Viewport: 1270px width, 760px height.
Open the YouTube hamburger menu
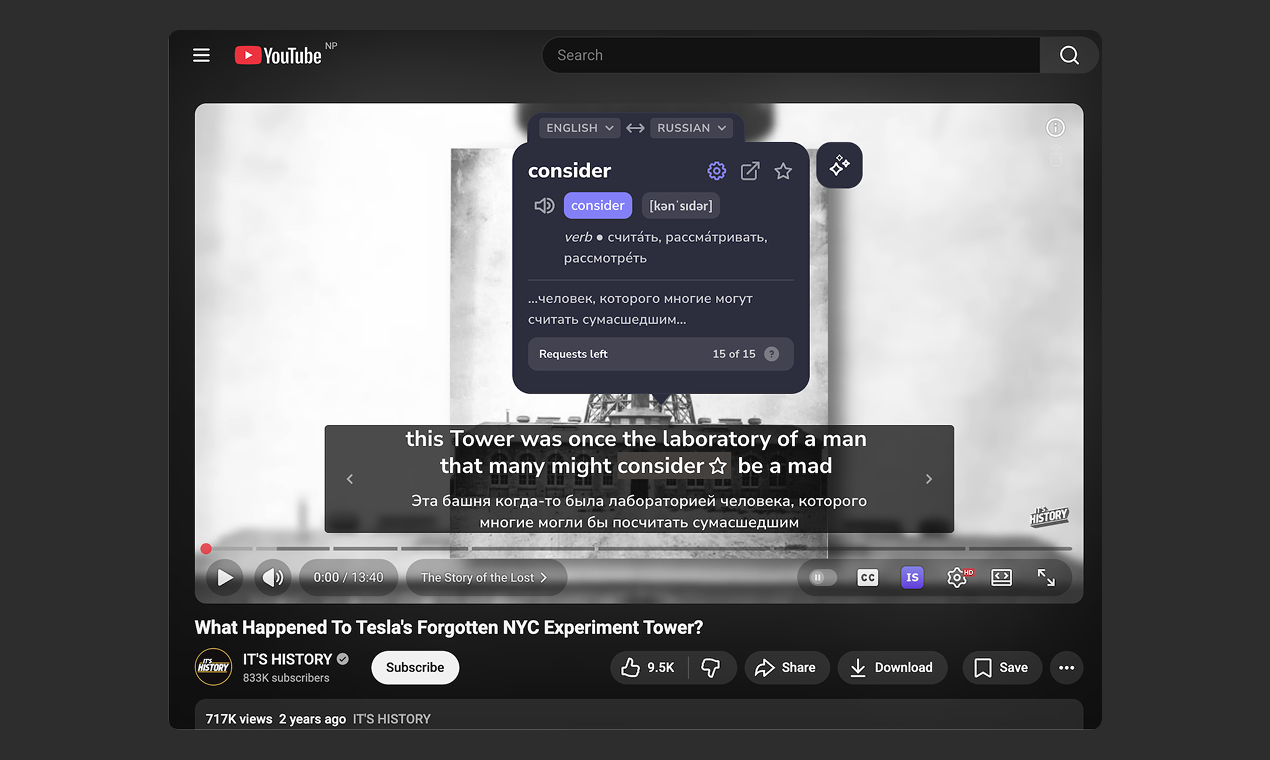tap(201, 55)
